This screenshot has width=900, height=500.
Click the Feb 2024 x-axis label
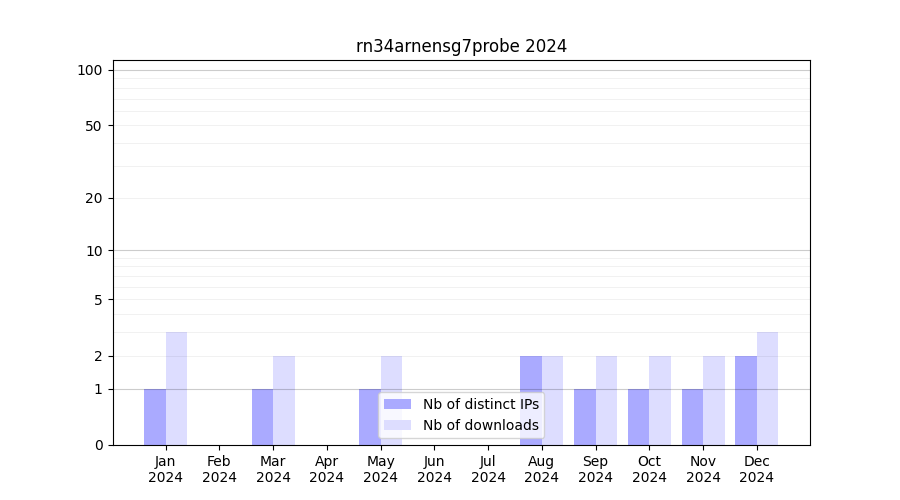219,469
